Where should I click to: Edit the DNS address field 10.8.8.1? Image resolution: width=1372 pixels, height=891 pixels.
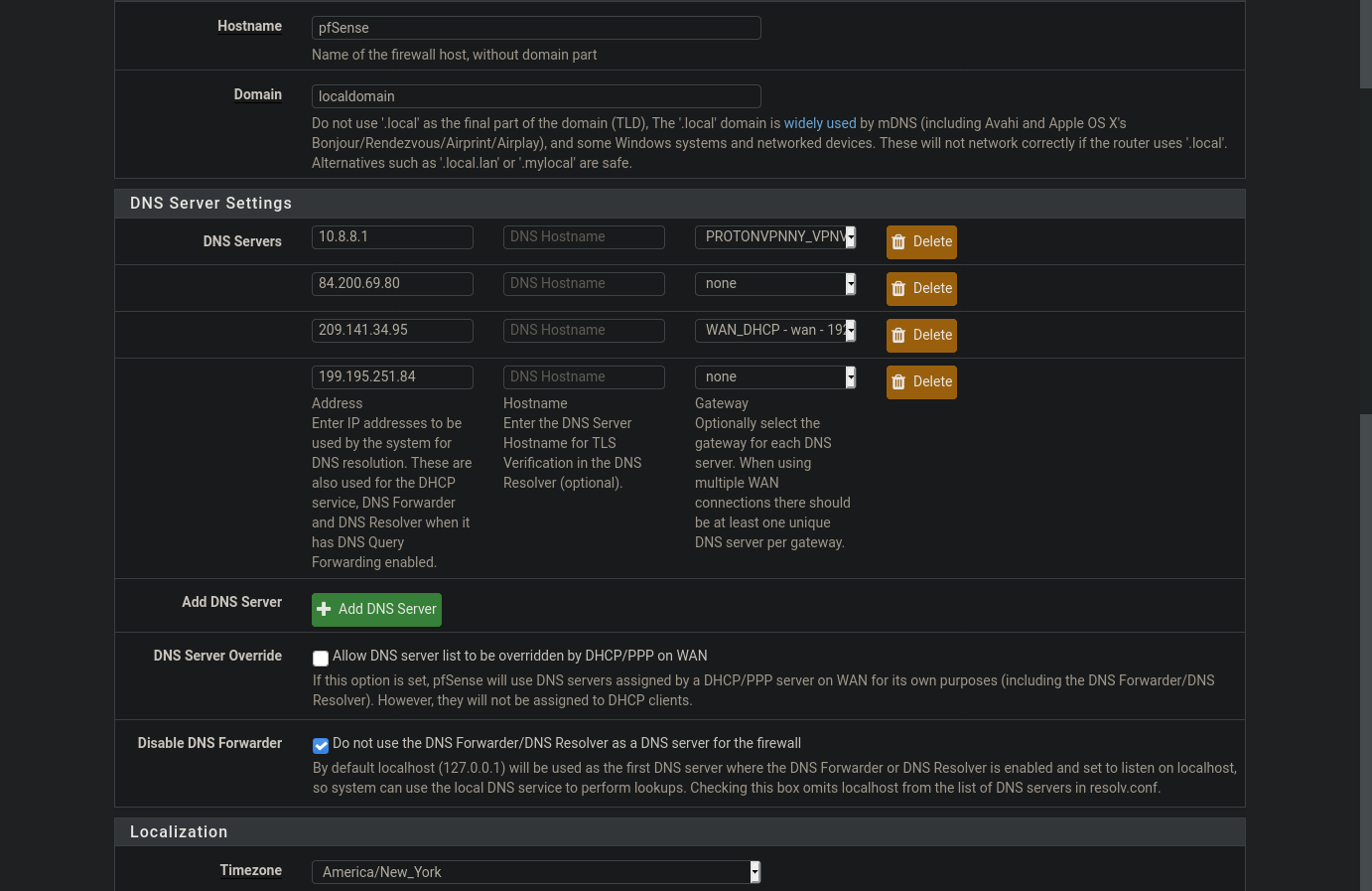pyautogui.click(x=392, y=236)
